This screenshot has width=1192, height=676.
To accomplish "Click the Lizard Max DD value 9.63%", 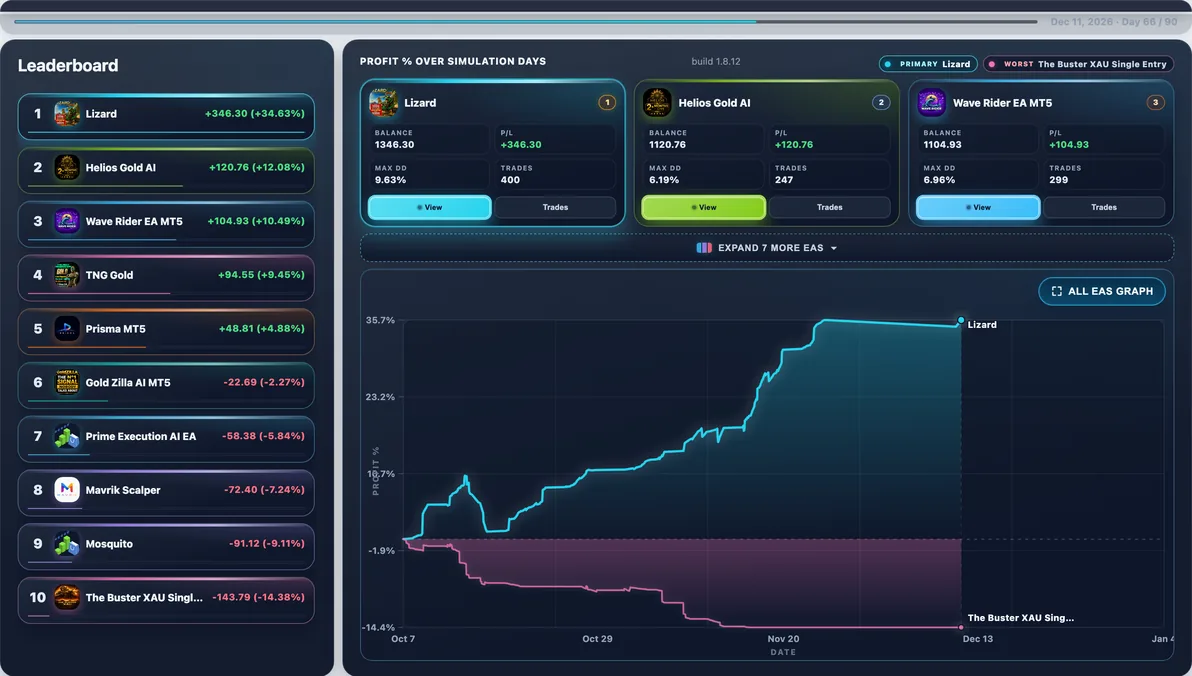I will click(x=390, y=180).
